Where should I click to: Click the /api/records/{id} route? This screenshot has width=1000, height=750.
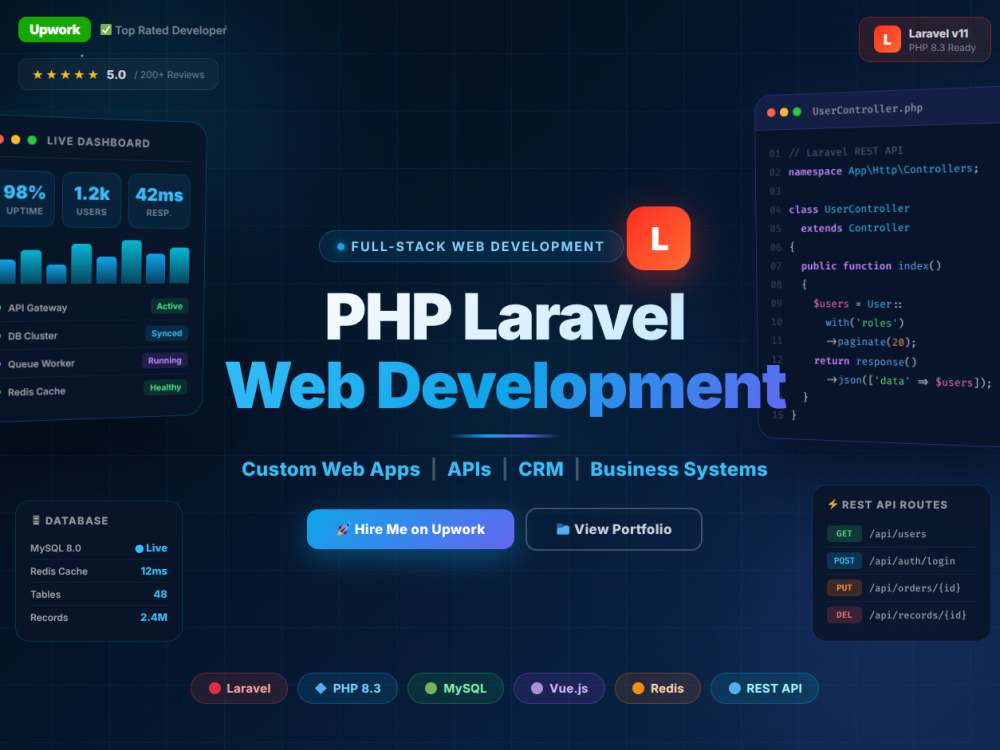917,615
